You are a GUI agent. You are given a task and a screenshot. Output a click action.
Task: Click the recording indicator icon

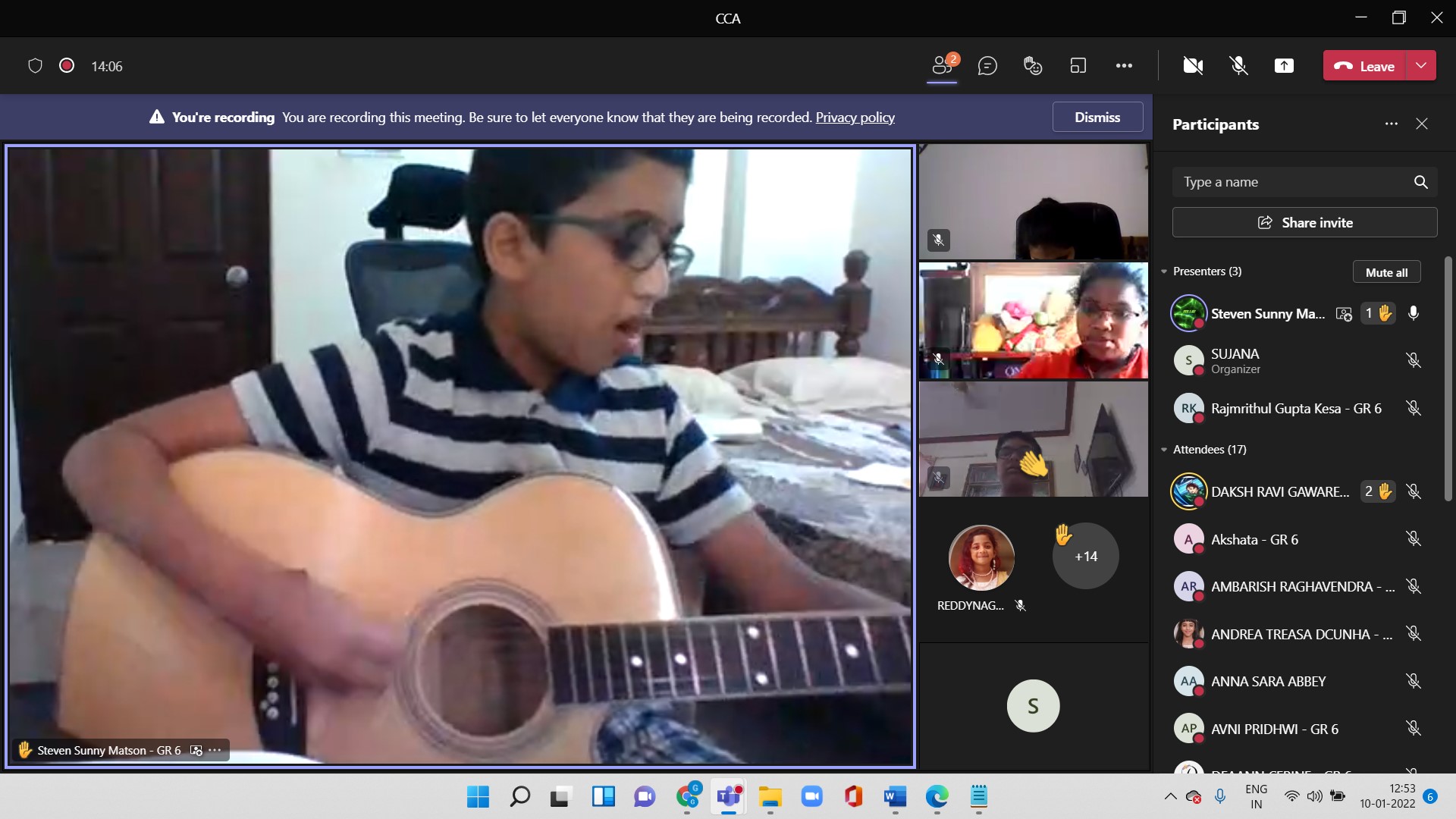tap(67, 66)
